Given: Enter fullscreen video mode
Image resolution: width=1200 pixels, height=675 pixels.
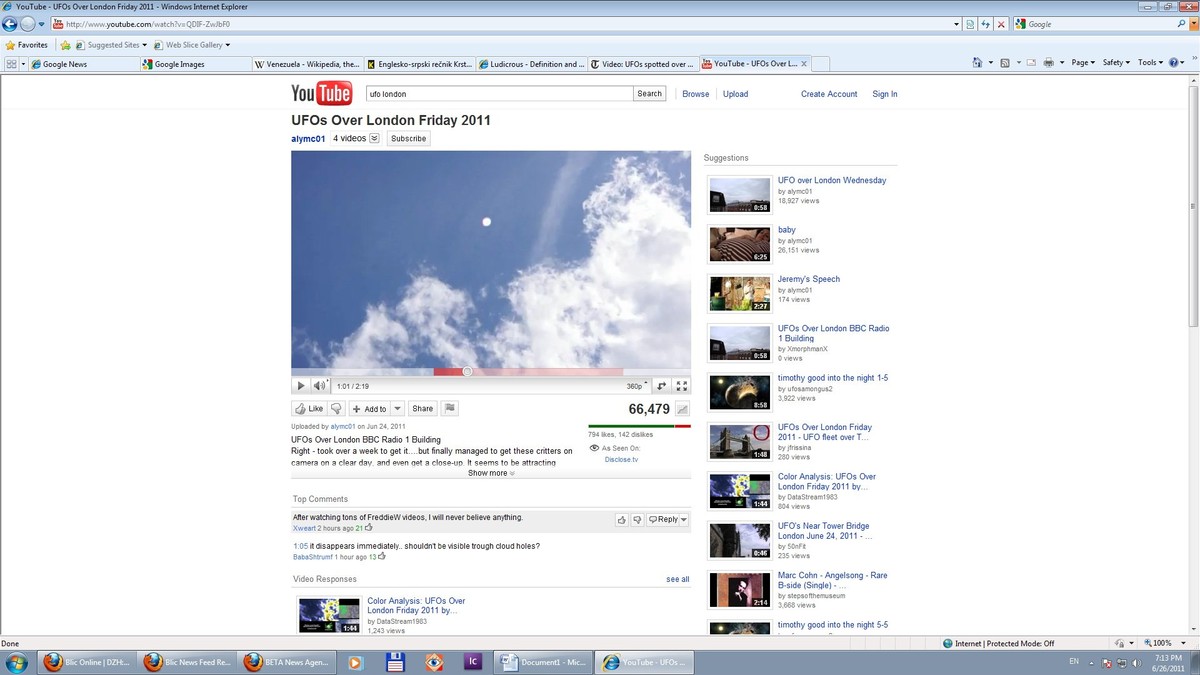Looking at the screenshot, I should tap(682, 385).
